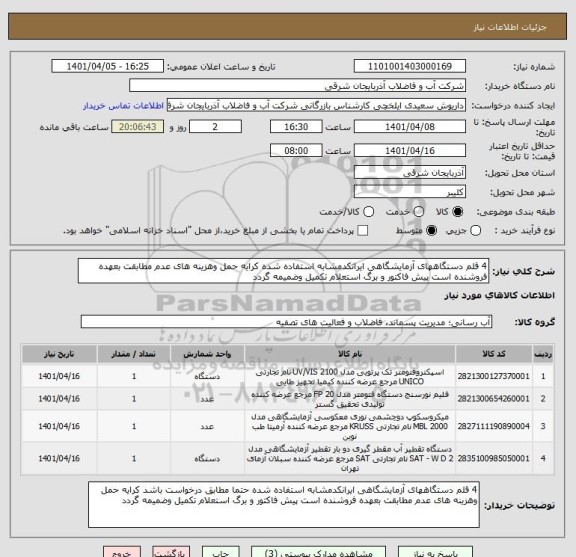Click delivery city field کلیبر
This screenshot has width=576, height=557.
click(x=410, y=192)
